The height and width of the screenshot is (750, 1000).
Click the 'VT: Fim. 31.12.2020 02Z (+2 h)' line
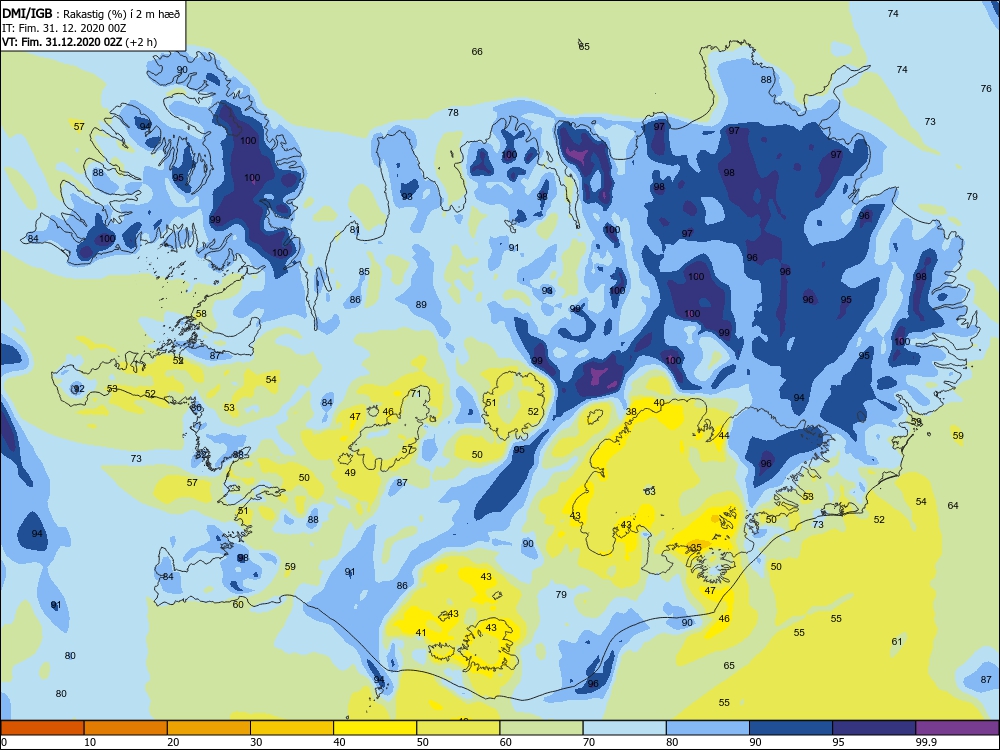tap(79, 42)
